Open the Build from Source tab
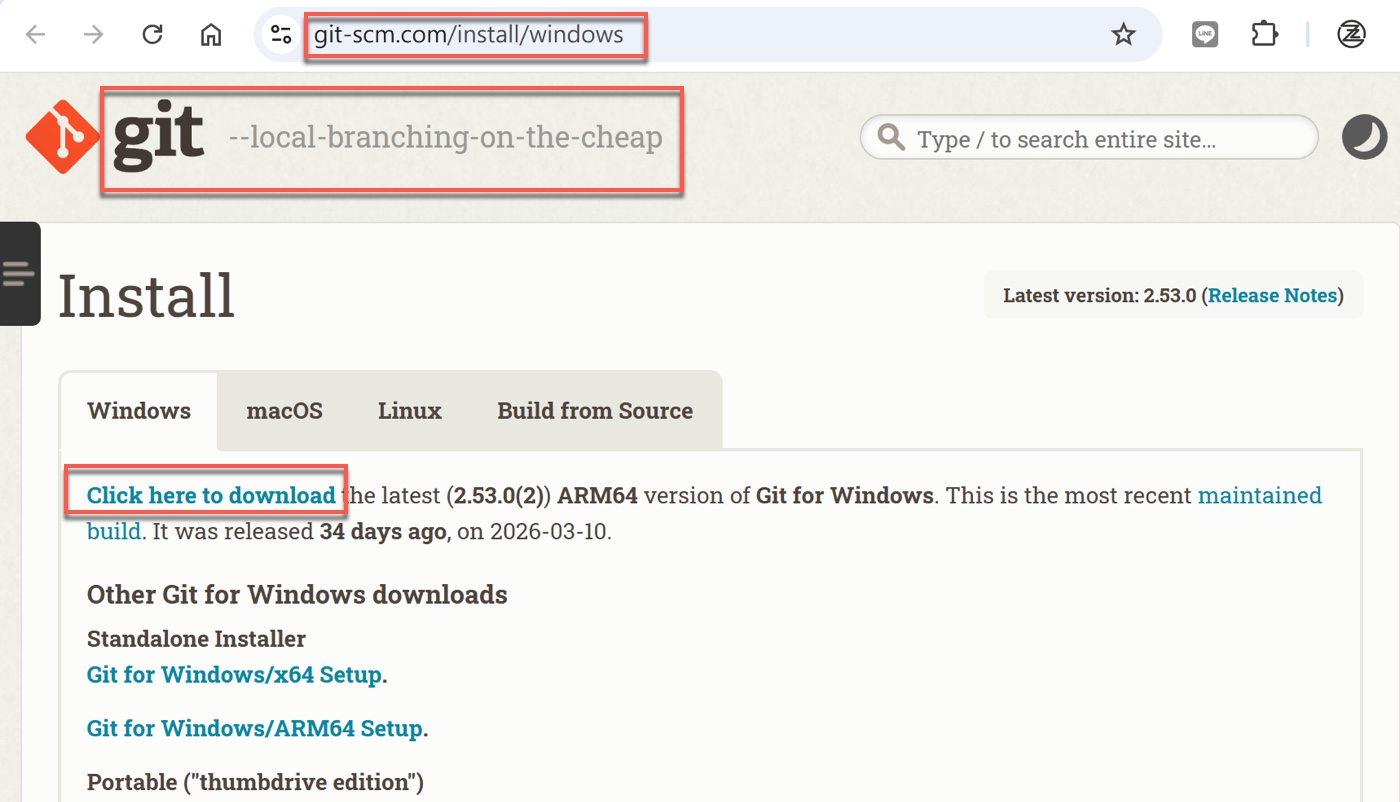 (x=594, y=411)
